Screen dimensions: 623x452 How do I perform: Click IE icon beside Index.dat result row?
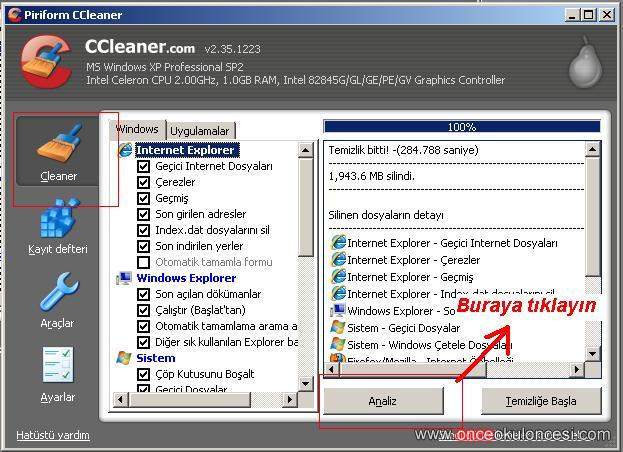coord(338,294)
